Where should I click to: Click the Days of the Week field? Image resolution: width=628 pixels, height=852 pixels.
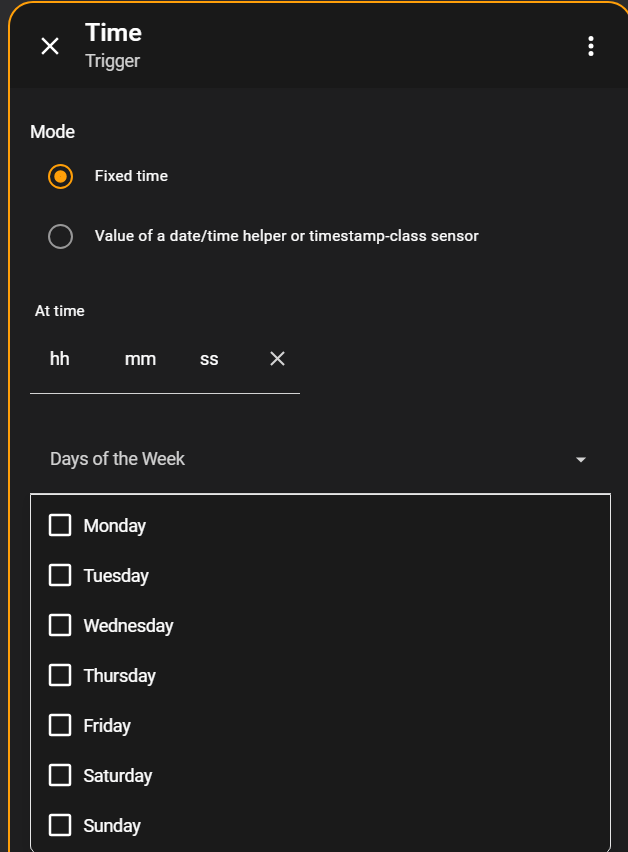pos(300,459)
